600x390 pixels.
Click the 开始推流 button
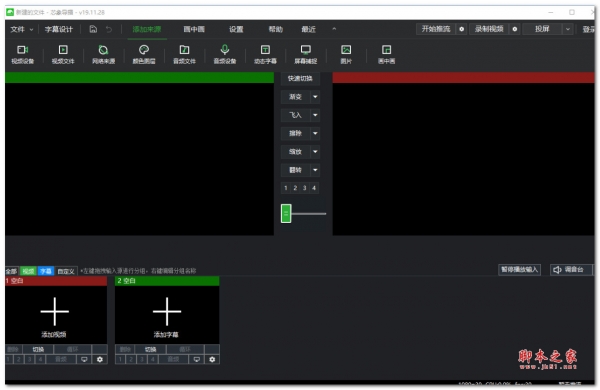pos(436,29)
